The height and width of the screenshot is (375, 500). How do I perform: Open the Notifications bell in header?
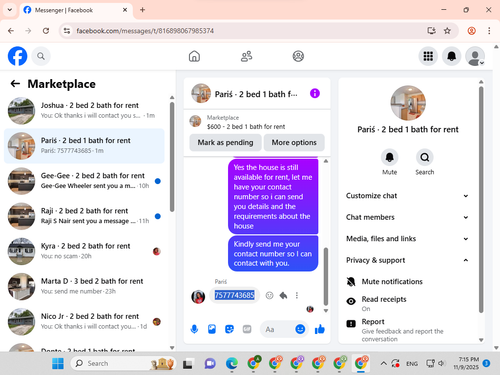coord(451,56)
